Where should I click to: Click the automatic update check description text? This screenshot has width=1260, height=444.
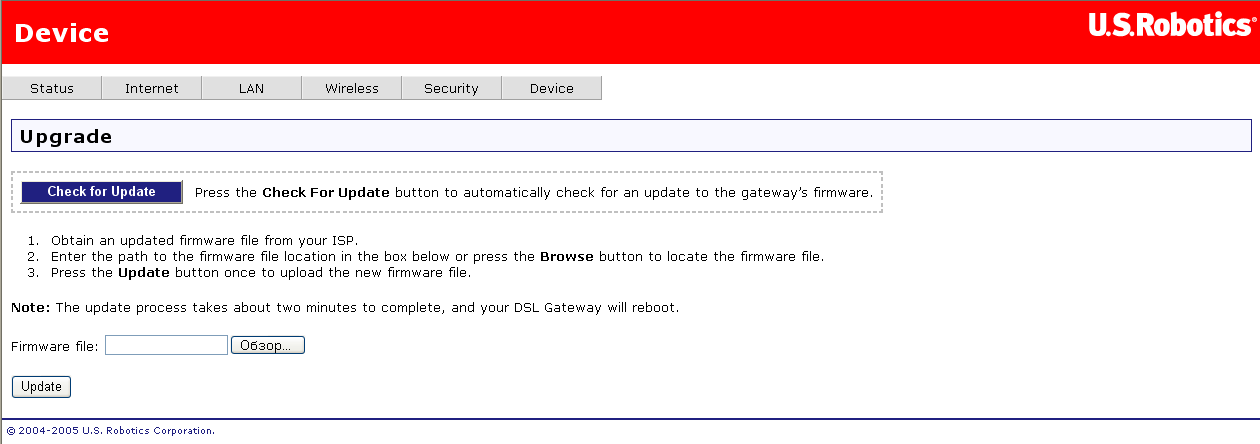533,192
